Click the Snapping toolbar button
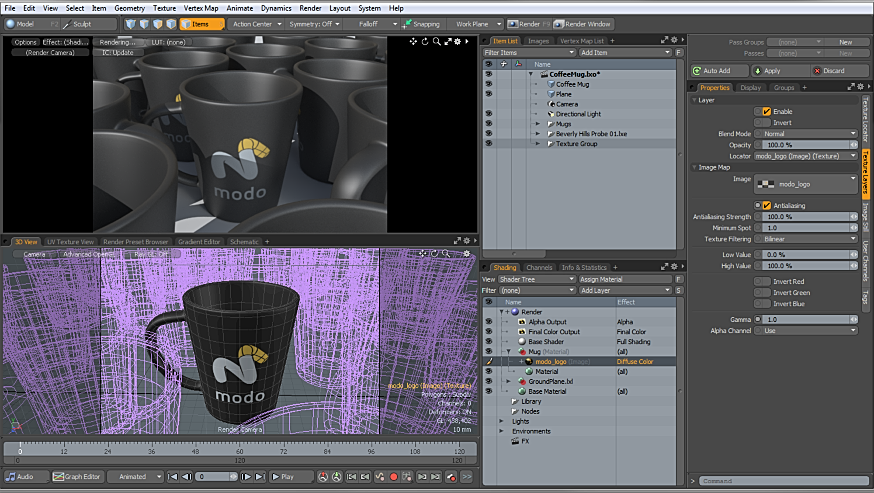874x493 pixels. (422, 23)
